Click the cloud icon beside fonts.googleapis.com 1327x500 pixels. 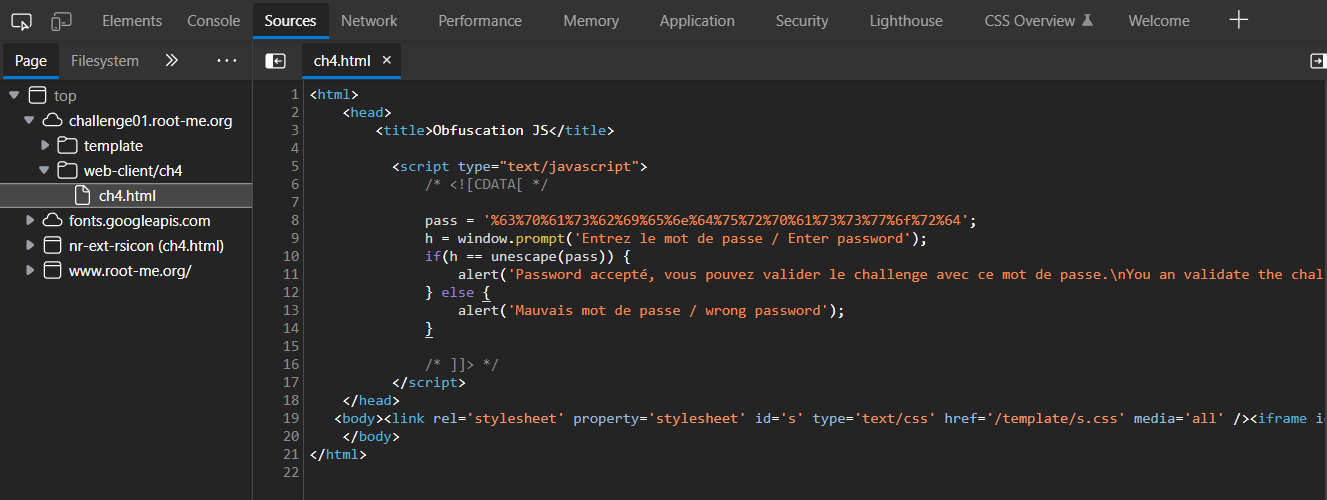coord(52,221)
